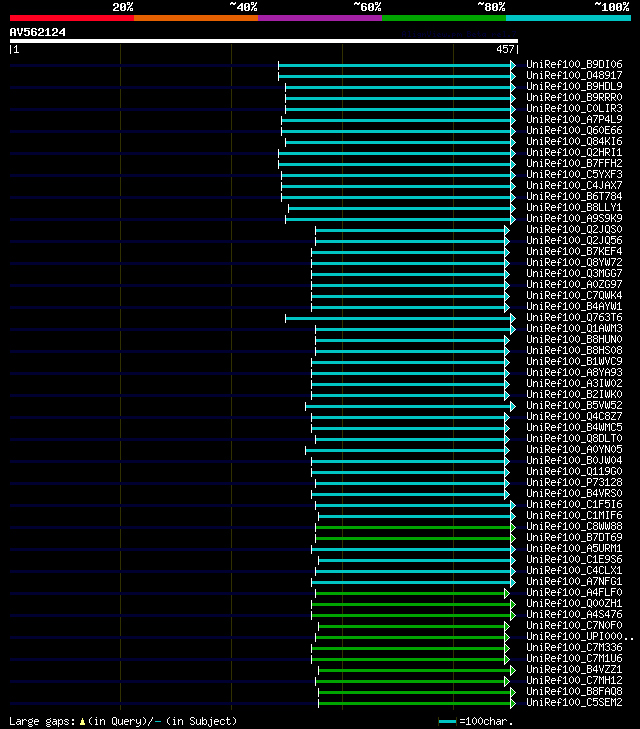The image size is (640, 729).
Task: Select label UniRef100_Q1AWM3
Action: (574, 328)
